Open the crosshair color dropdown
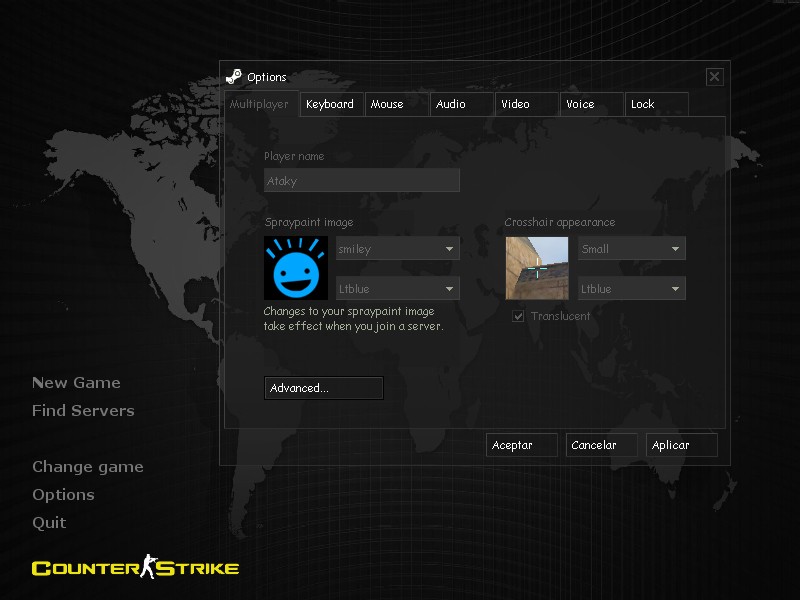Viewport: 800px width, 600px height. pos(631,288)
